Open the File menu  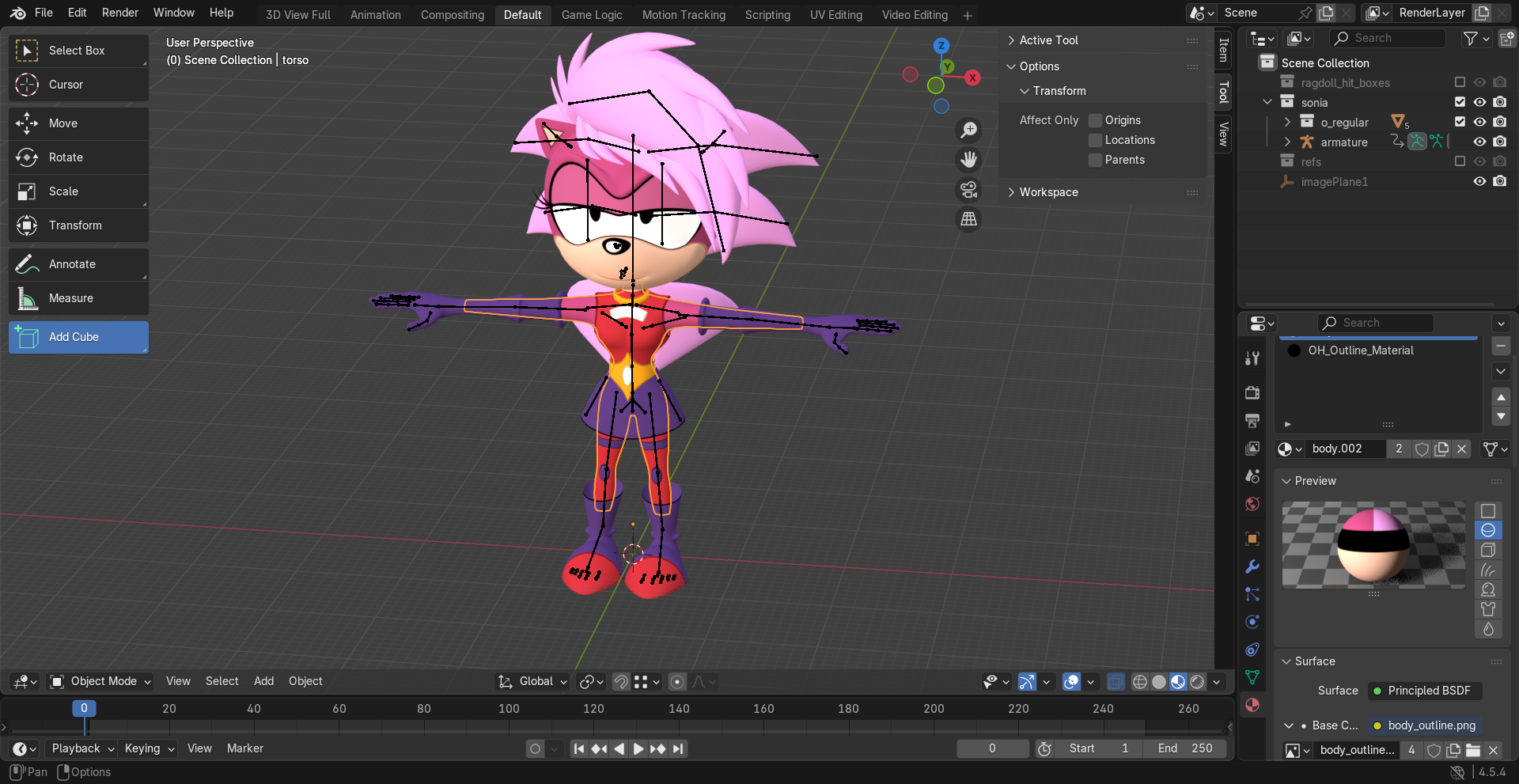pyautogui.click(x=44, y=13)
